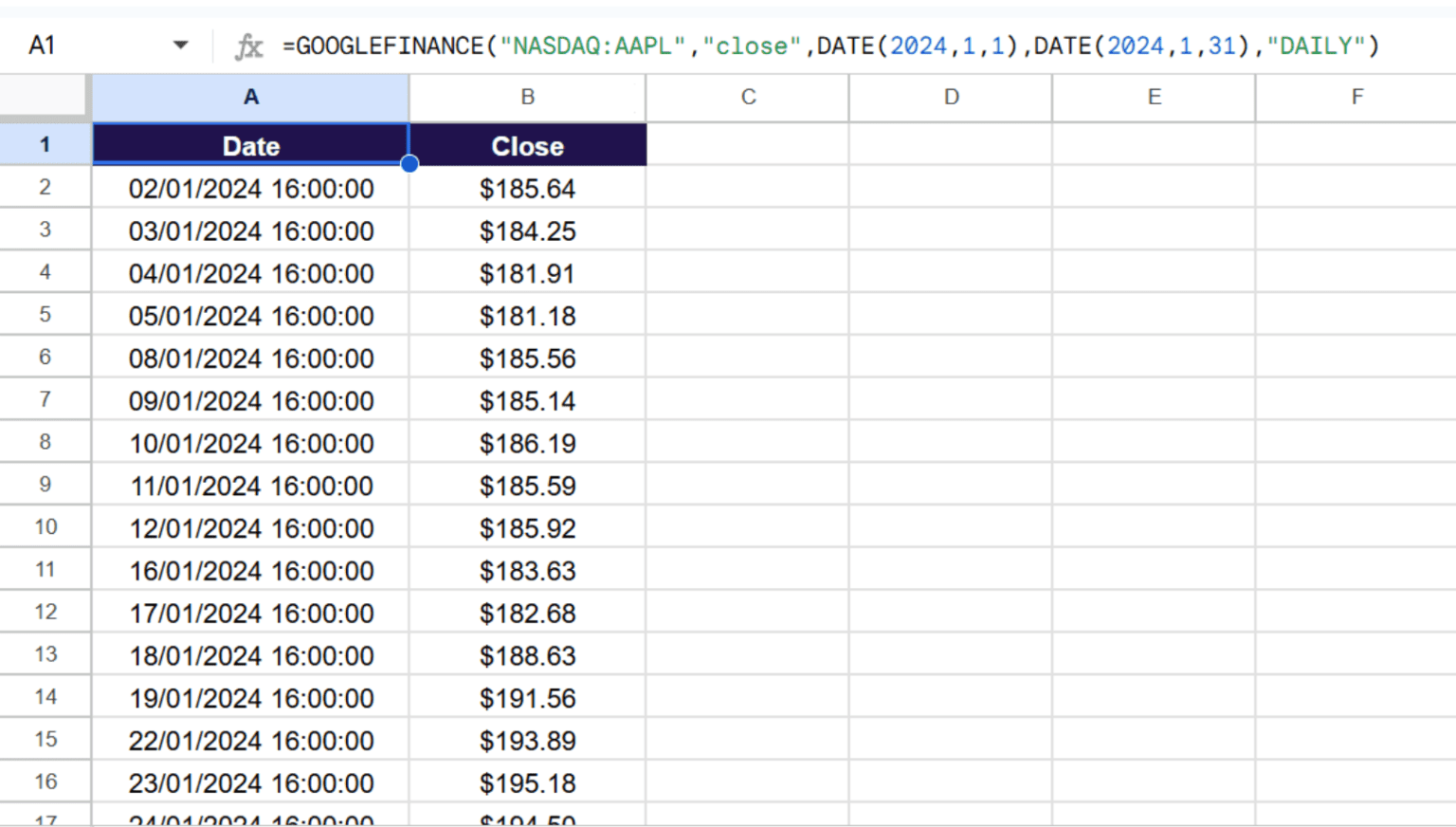Screen dimensions: 1456x827
Task: Select row 10 header
Action: click(x=45, y=526)
